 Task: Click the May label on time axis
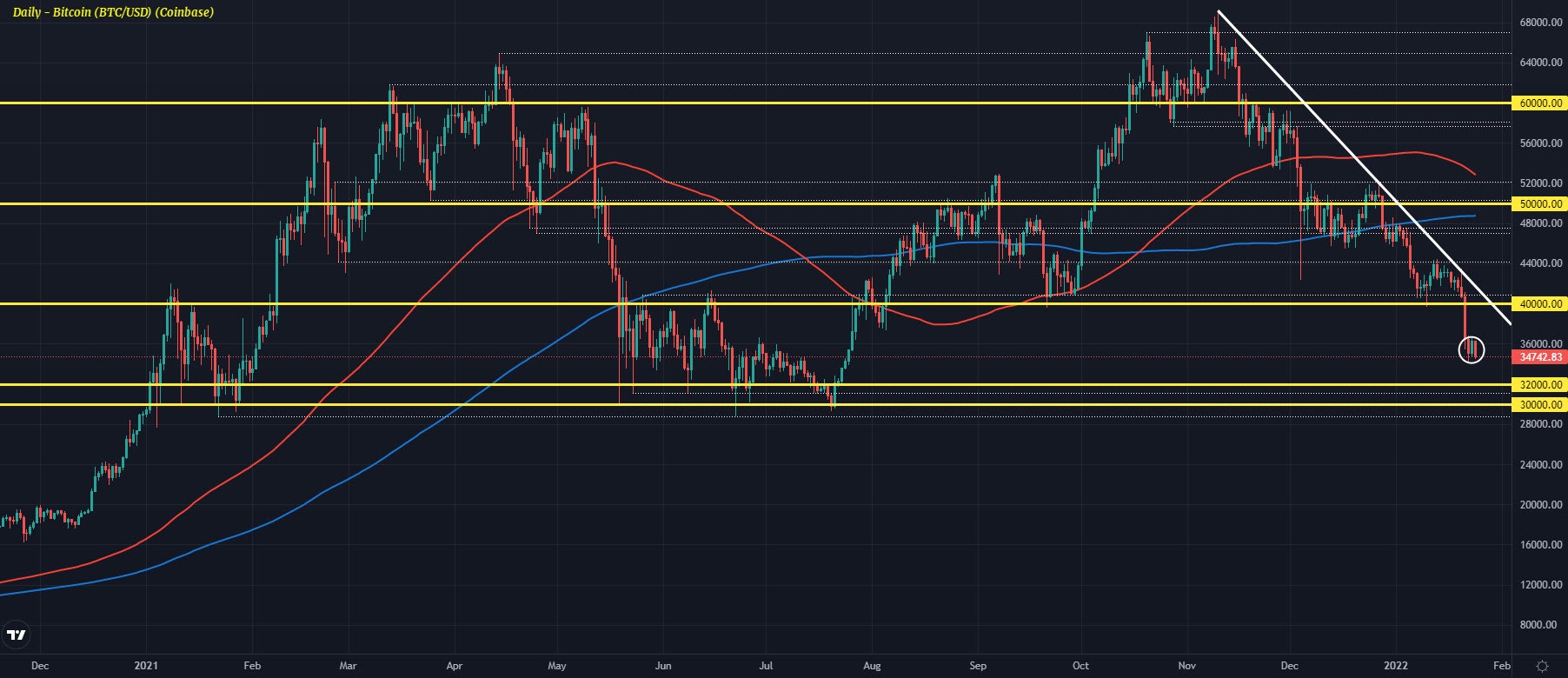pos(557,666)
